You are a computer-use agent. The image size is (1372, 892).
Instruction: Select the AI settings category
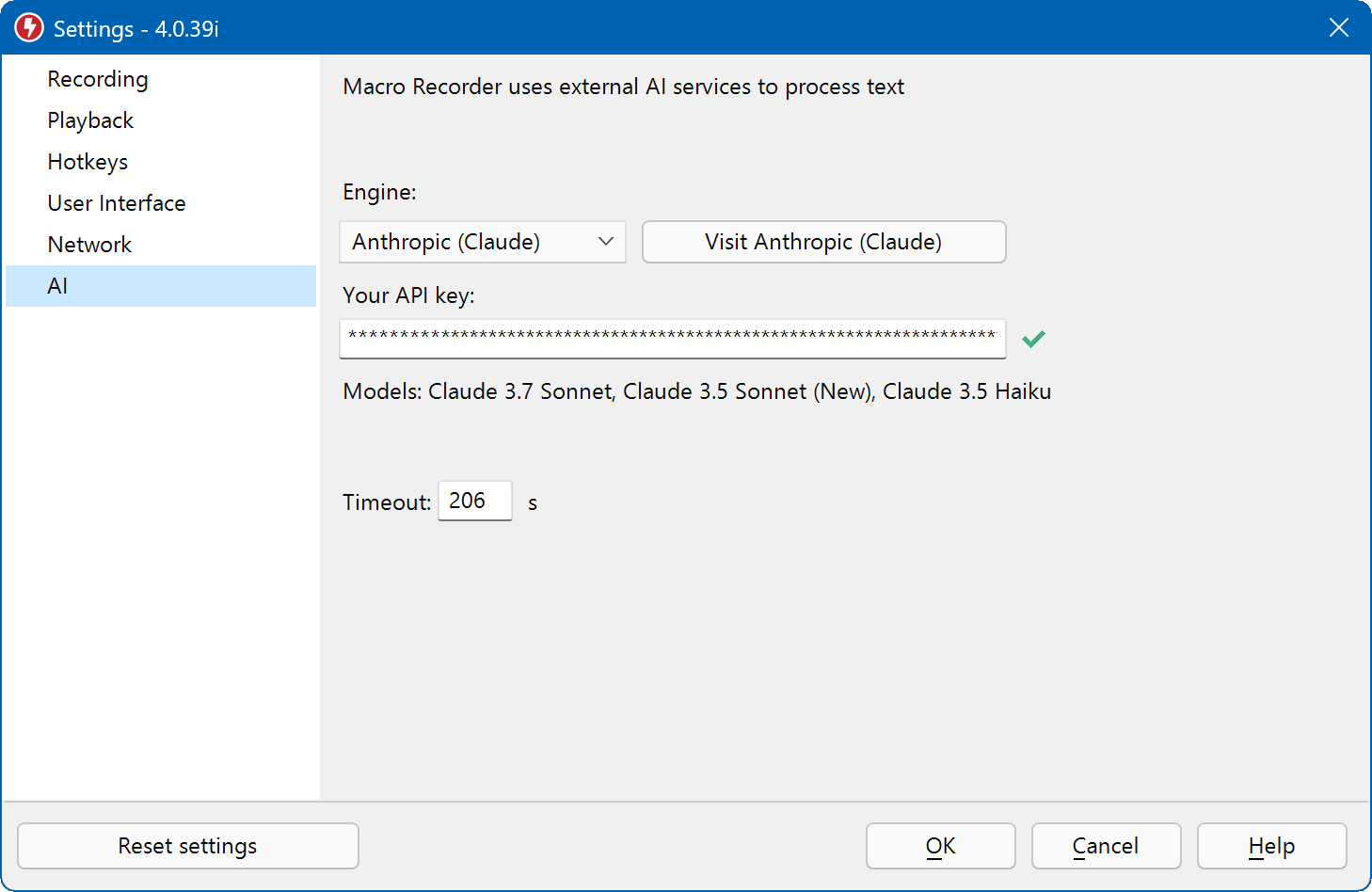pos(57,286)
